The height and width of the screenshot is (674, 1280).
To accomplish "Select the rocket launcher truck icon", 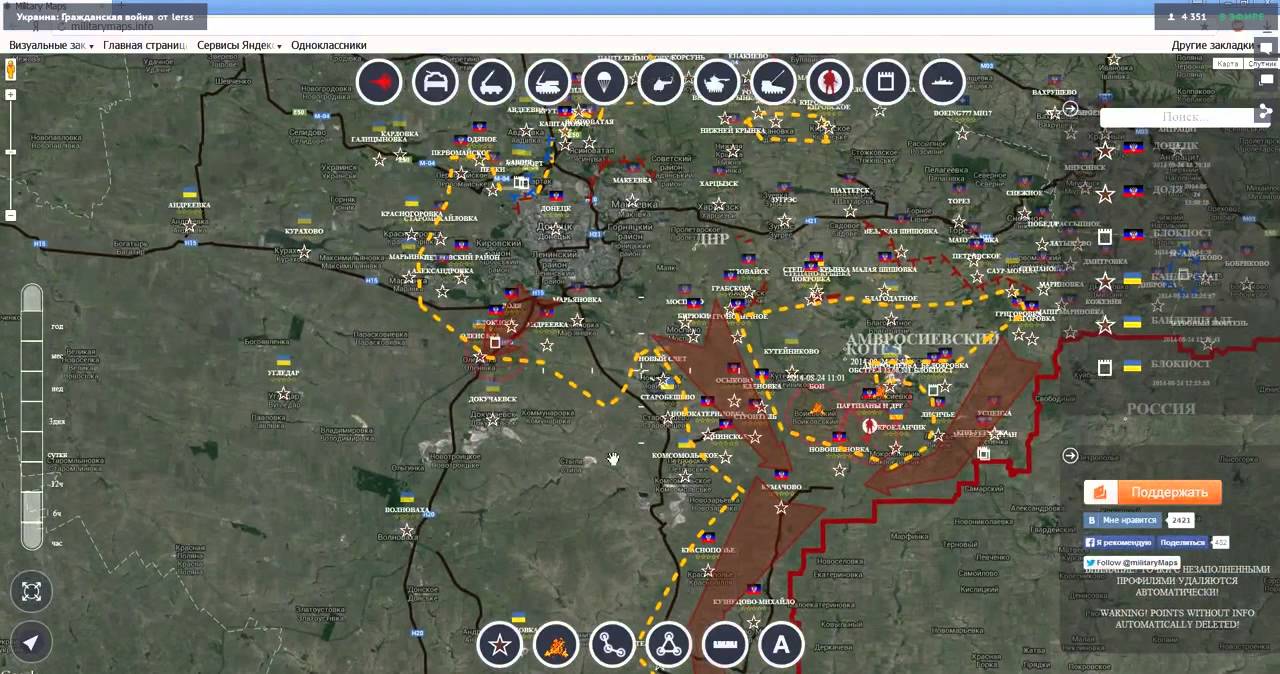I will pos(491,83).
